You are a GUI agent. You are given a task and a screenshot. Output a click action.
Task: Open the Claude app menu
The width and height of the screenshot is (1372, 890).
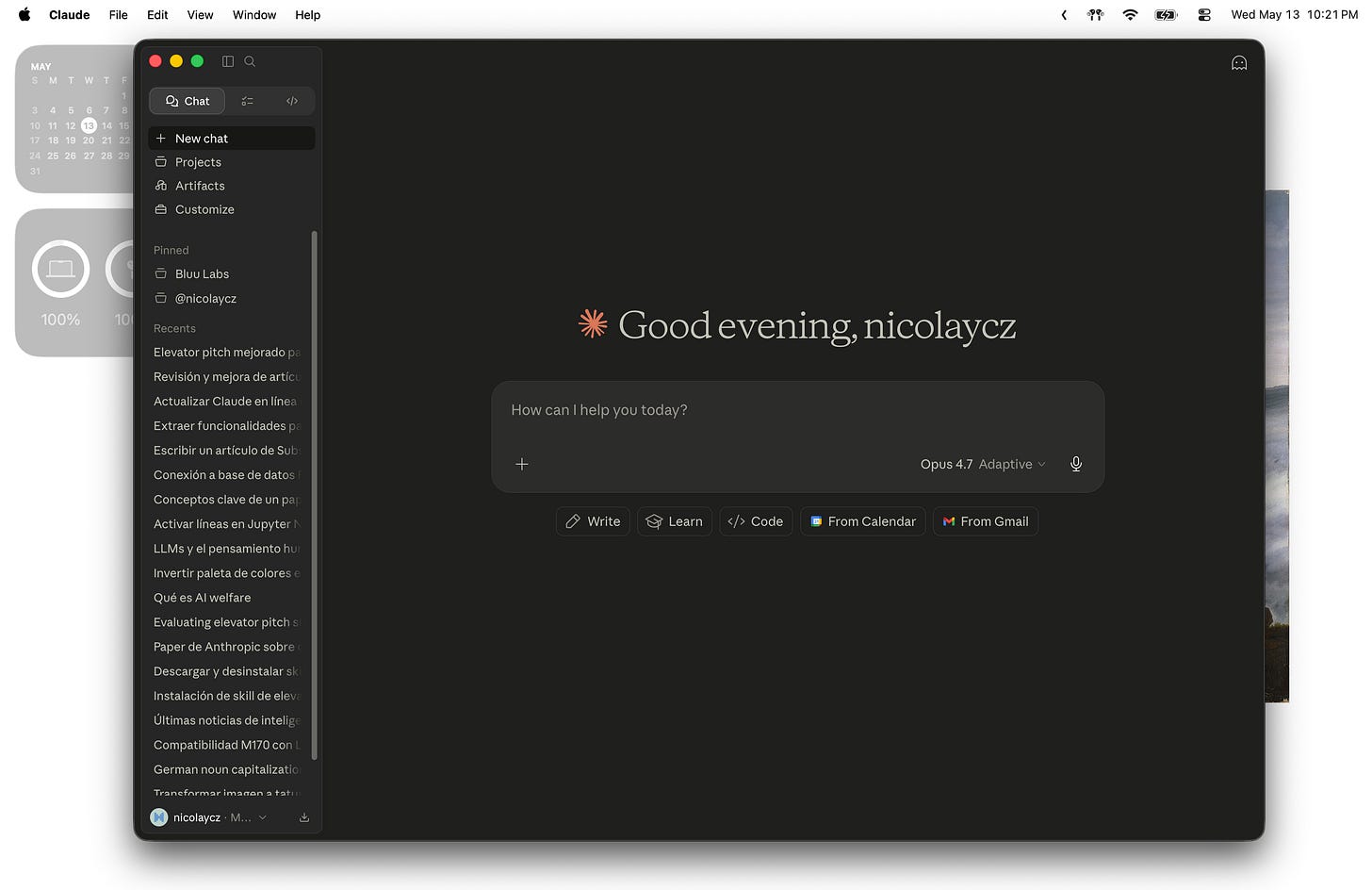pos(70,15)
